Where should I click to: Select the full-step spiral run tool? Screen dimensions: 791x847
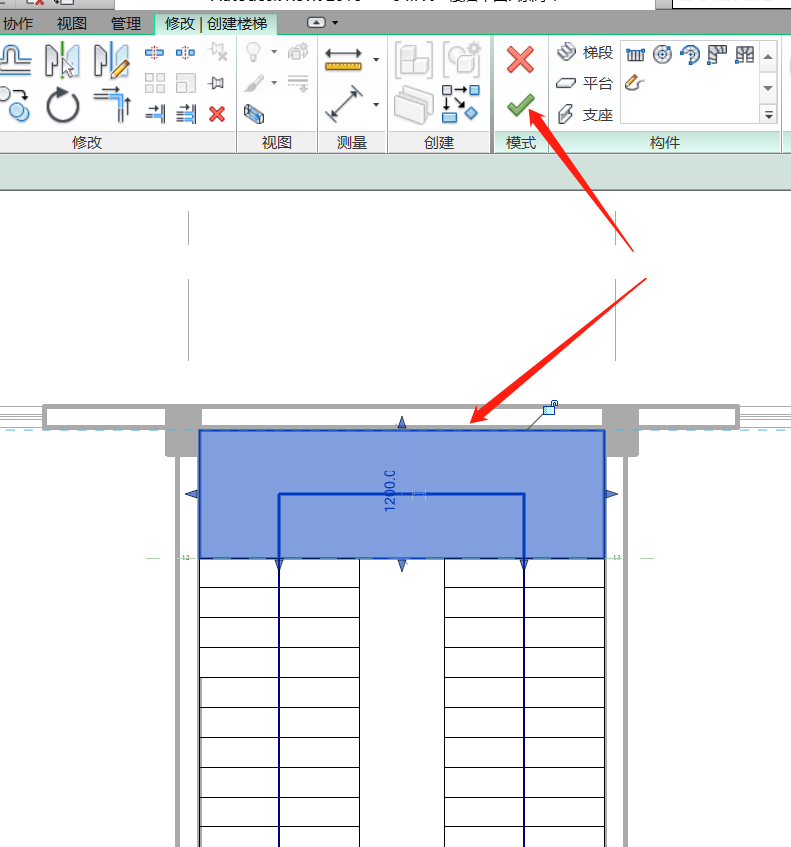pos(662,55)
